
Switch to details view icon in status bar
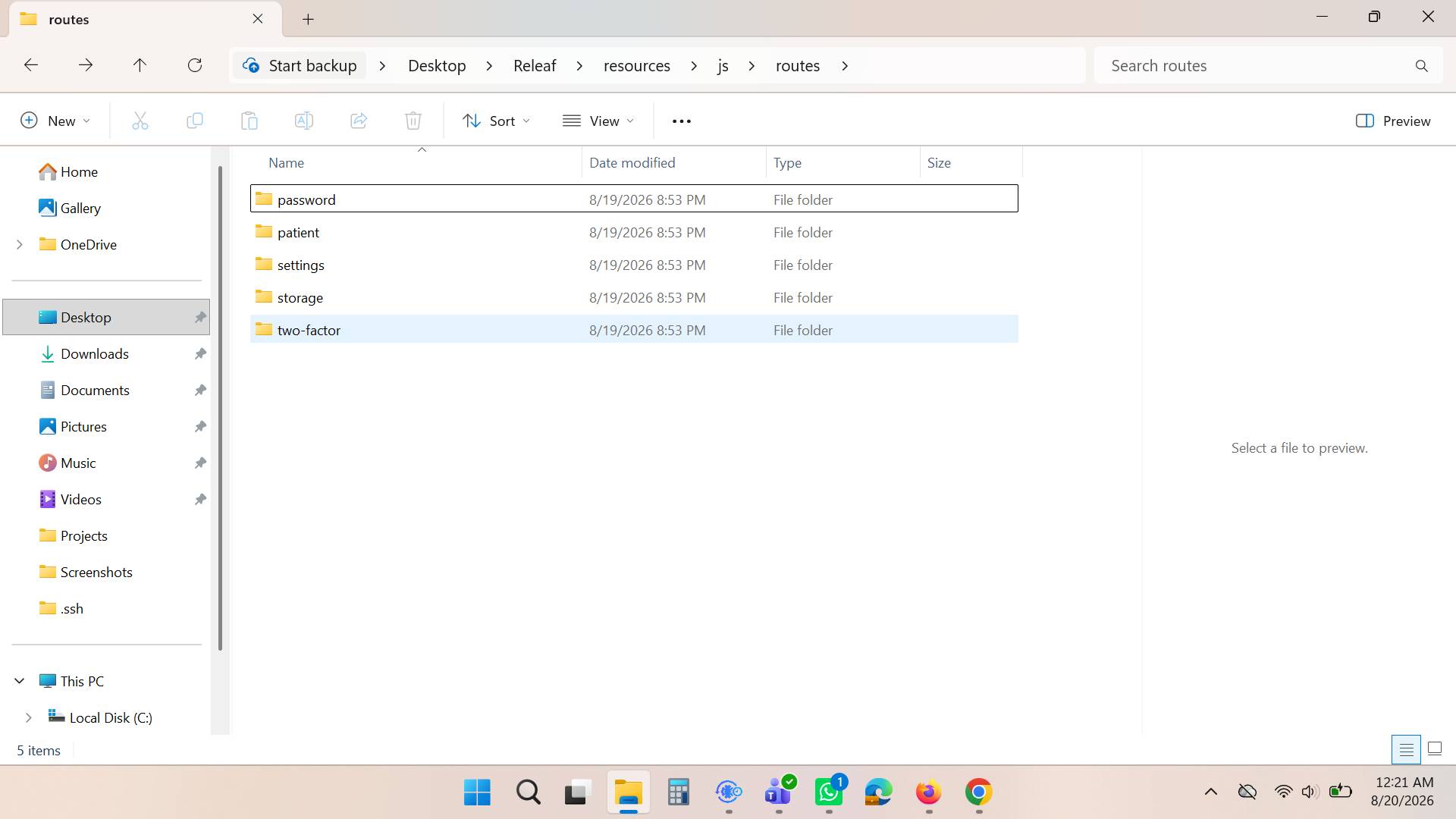pyautogui.click(x=1406, y=750)
